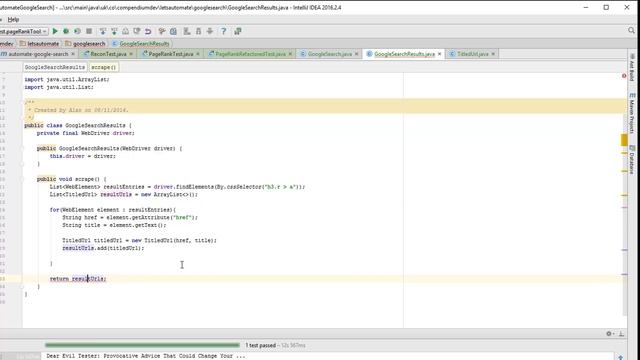
Task: Open Project Structure toolbar icon
Action: (x=173, y=31)
